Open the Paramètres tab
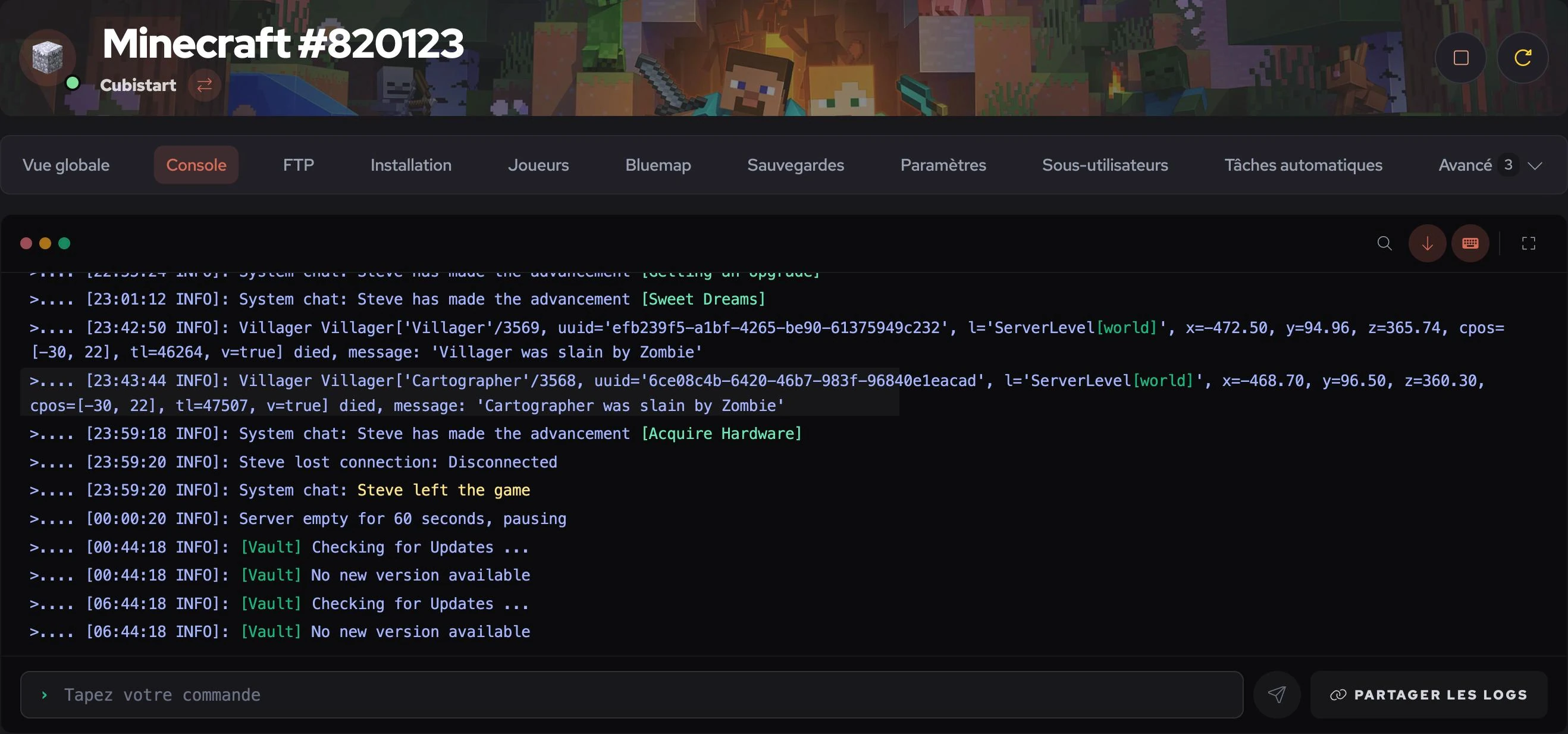 pyautogui.click(x=943, y=165)
